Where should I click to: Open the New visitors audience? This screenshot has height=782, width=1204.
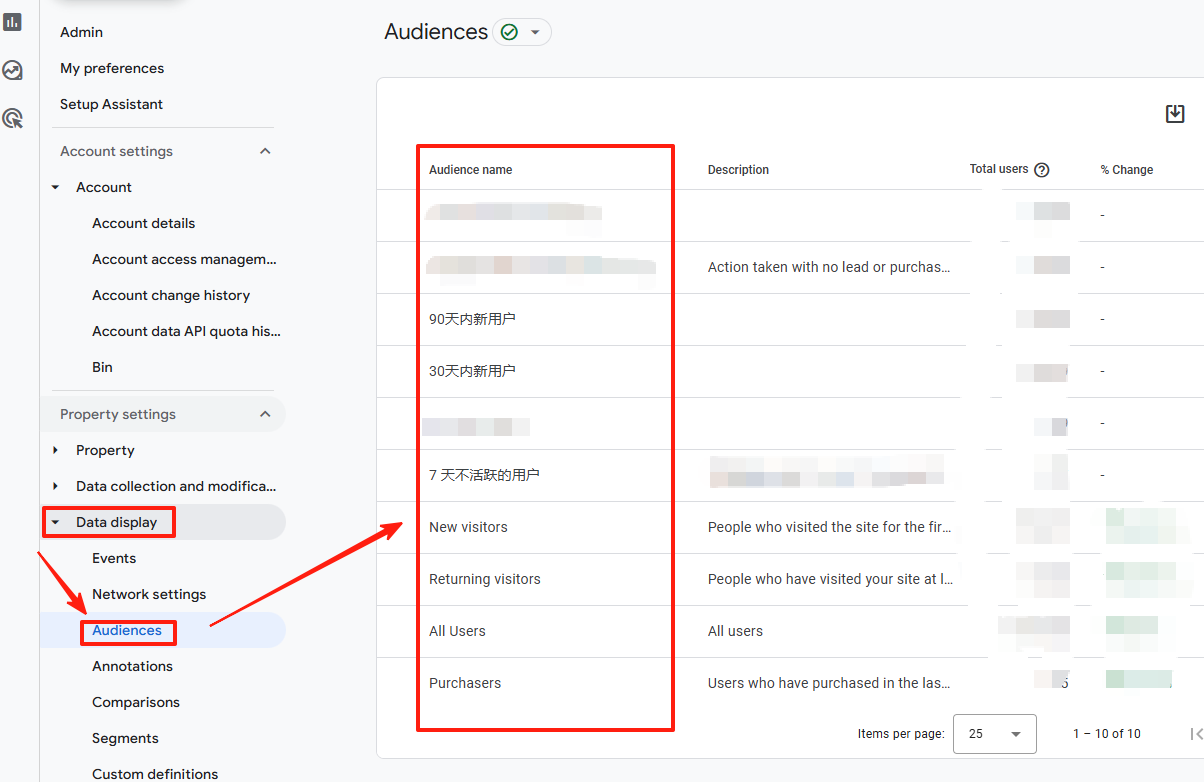468,527
